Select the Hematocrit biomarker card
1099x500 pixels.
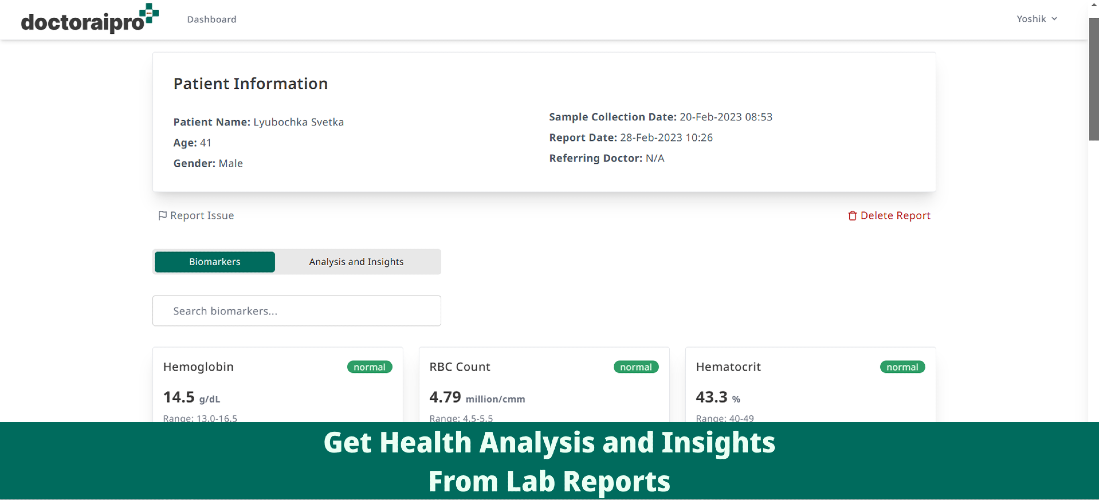point(810,385)
